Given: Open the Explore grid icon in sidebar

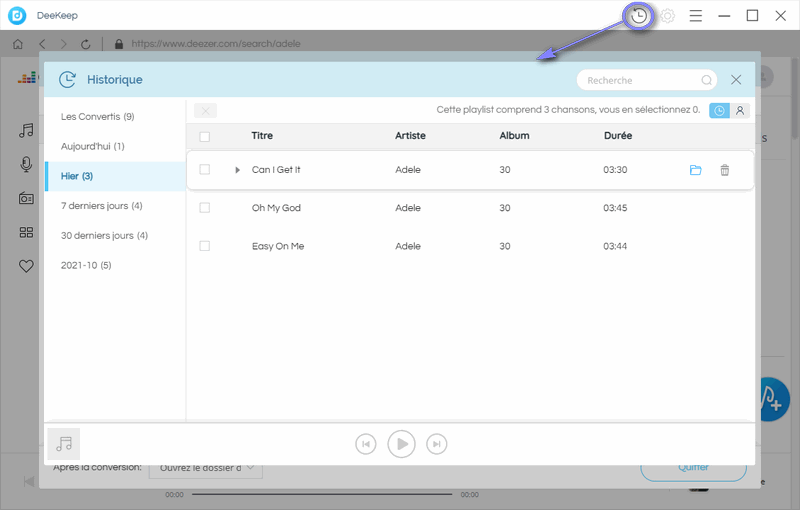Looking at the screenshot, I should click(x=26, y=233).
